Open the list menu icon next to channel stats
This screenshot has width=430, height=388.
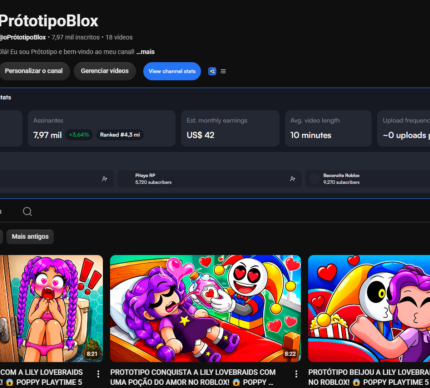223,71
